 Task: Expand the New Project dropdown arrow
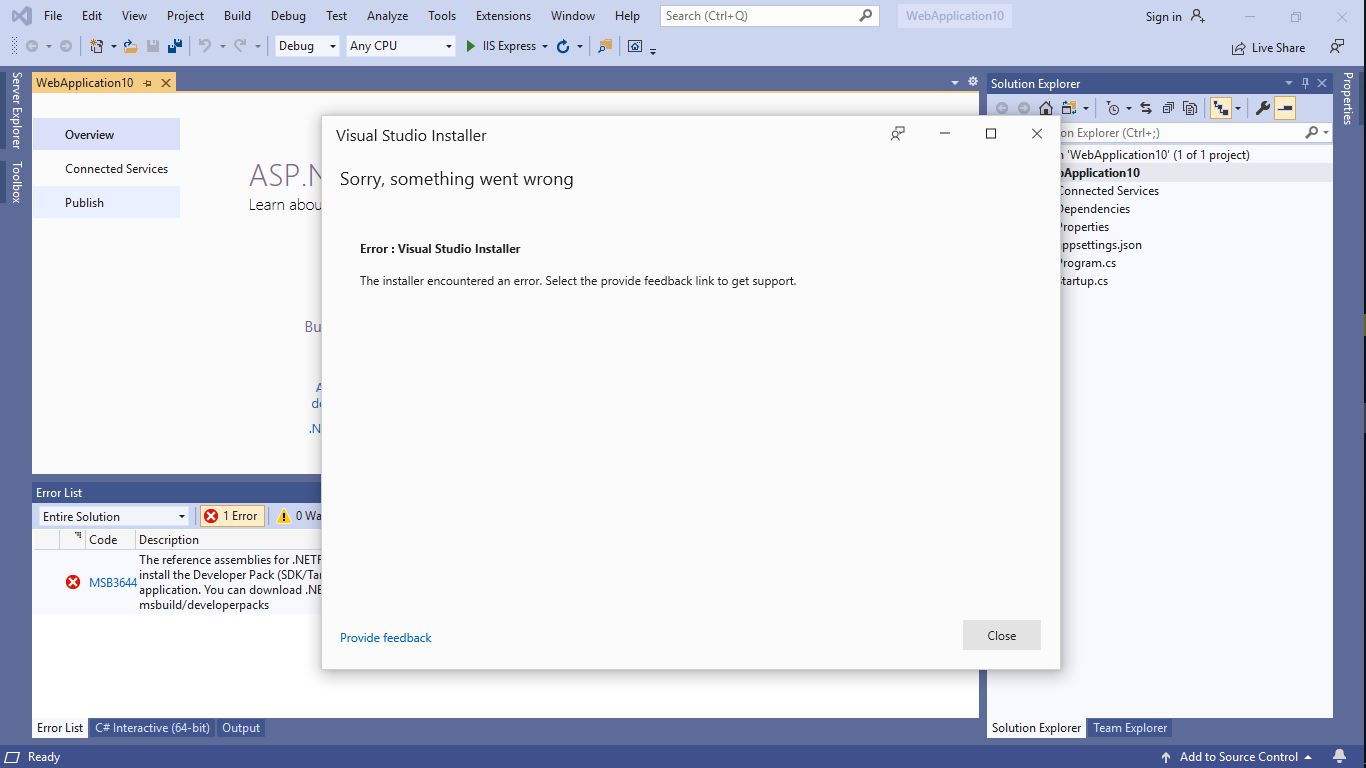114,46
